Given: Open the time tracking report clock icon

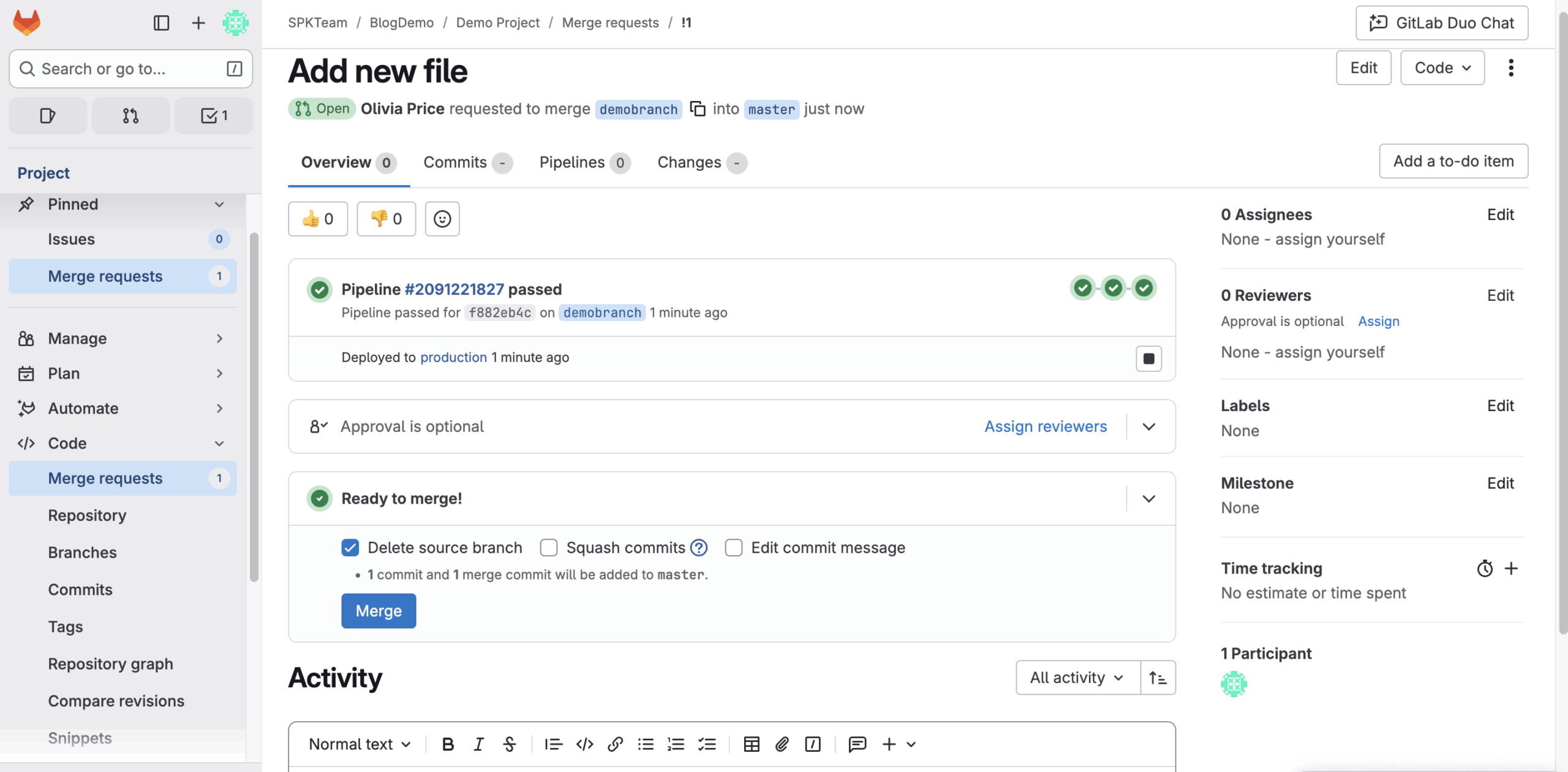Looking at the screenshot, I should tap(1485, 569).
